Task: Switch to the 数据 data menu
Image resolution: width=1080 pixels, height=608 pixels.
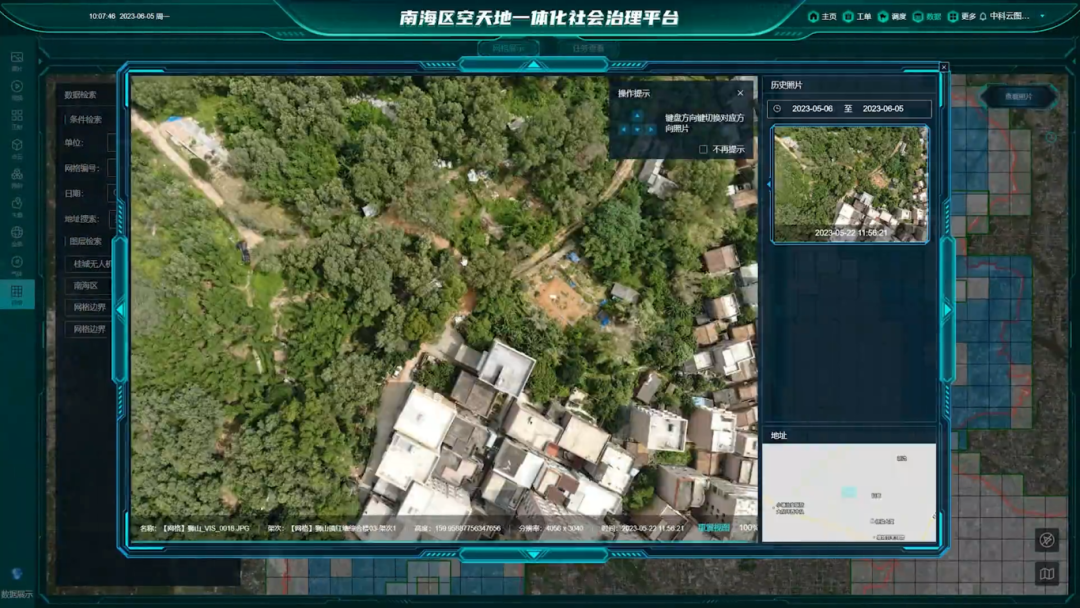Action: click(x=927, y=17)
